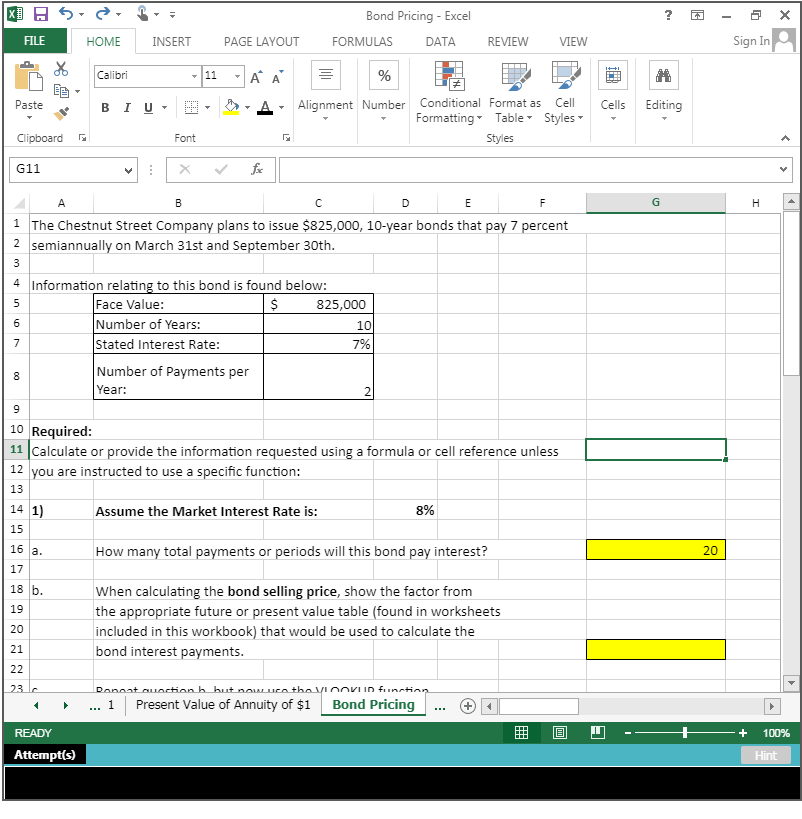
Task: Click the Hint button
Action: (x=765, y=755)
